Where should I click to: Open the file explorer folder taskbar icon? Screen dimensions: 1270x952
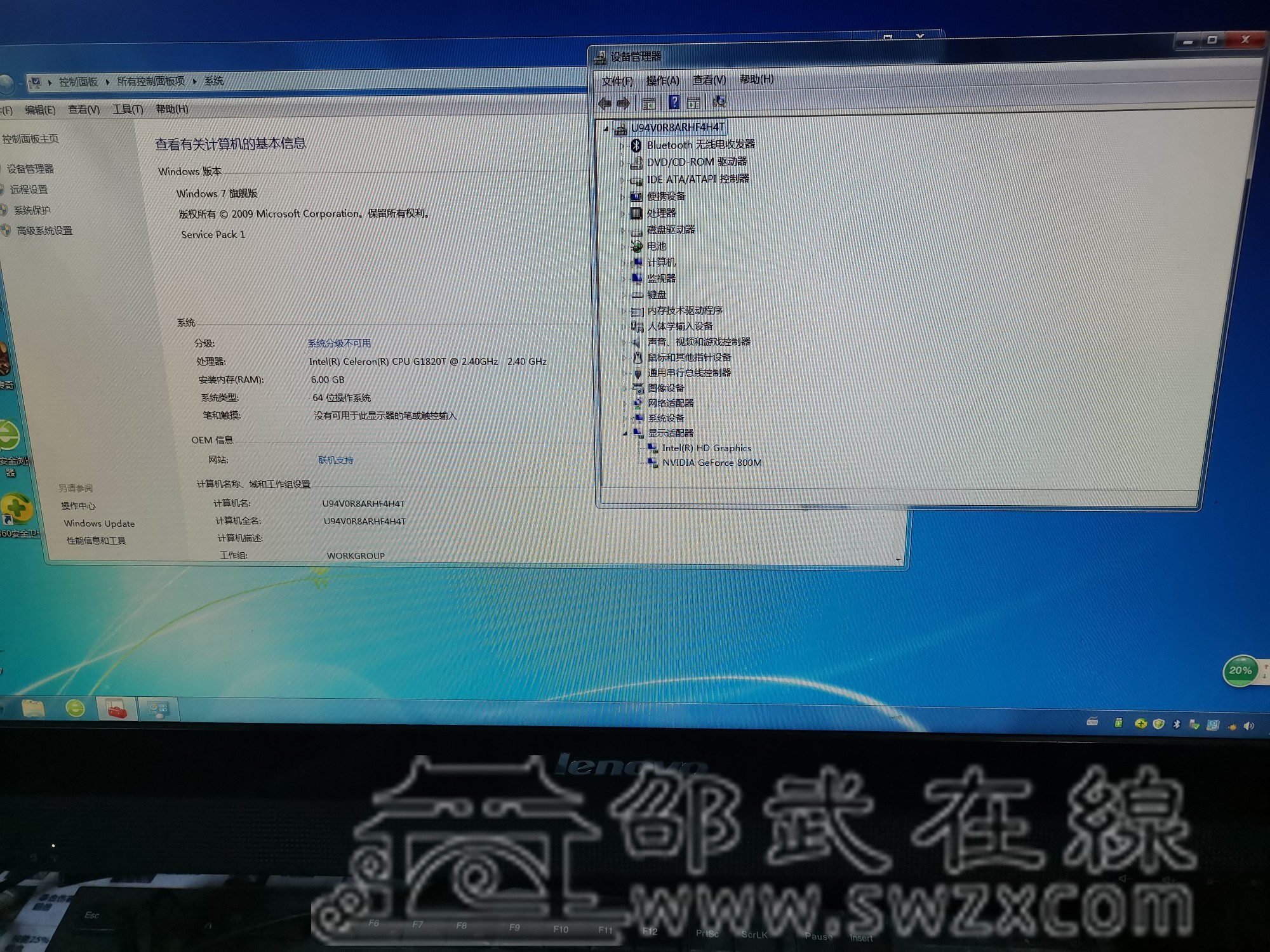(33, 708)
